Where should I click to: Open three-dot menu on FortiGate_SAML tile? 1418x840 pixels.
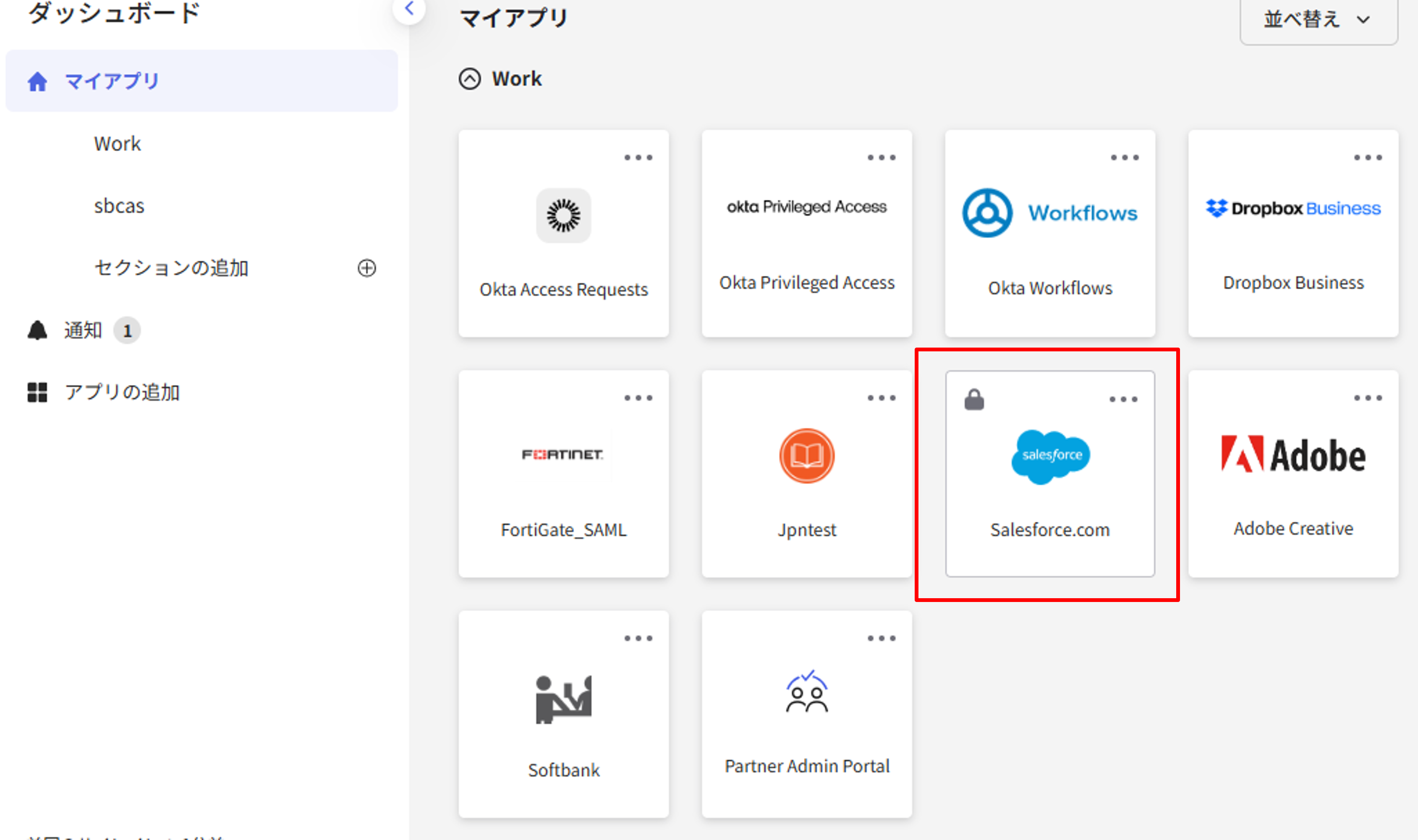pyautogui.click(x=638, y=398)
